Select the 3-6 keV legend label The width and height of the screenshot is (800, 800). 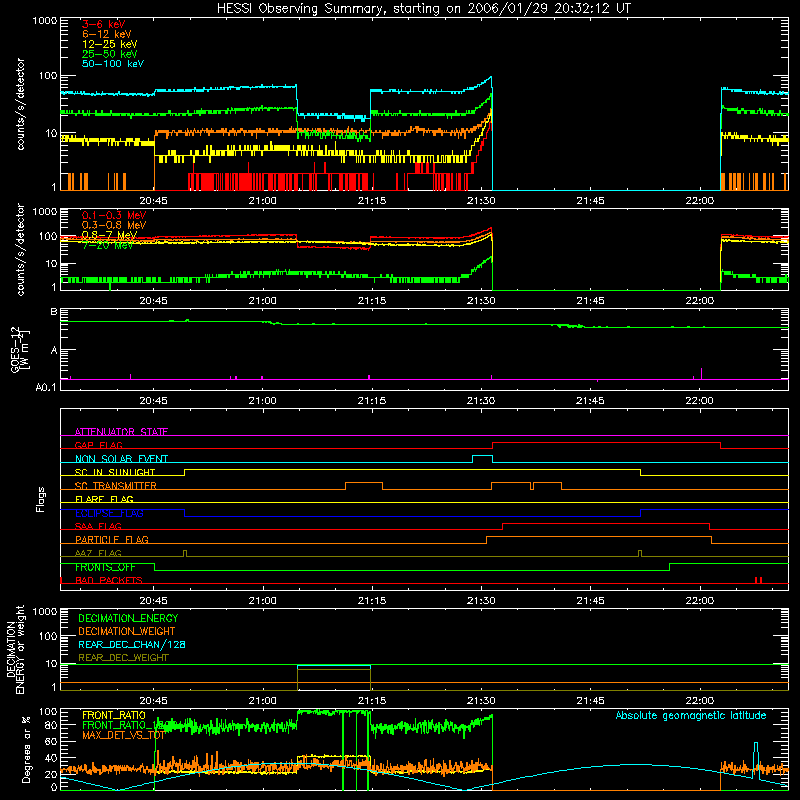[x=103, y=24]
